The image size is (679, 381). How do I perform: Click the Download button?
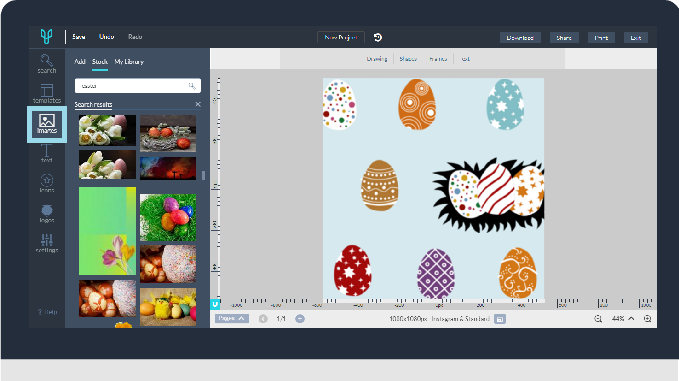[520, 38]
